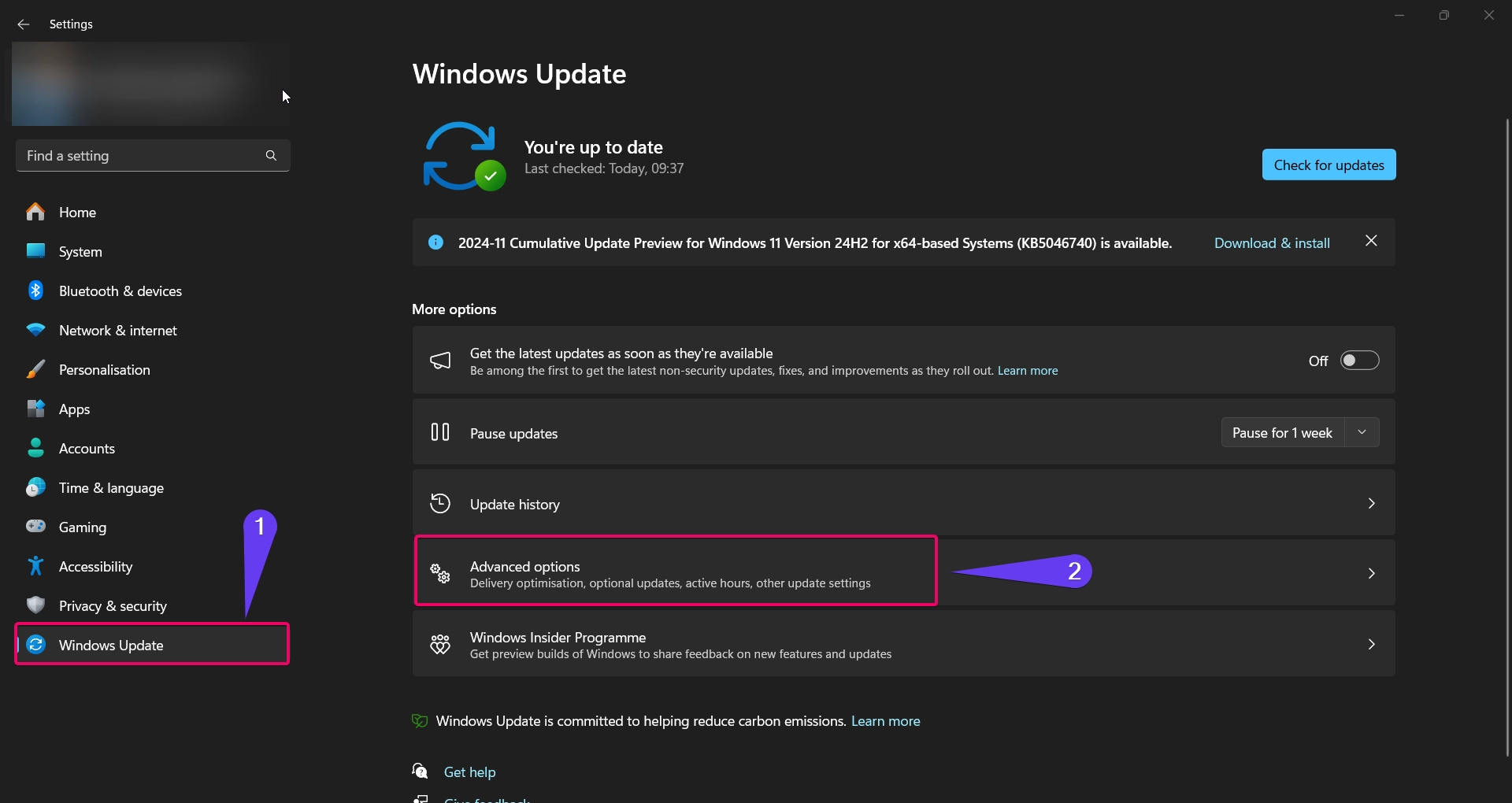The image size is (1512, 803).
Task: Click the Privacy & security shield icon
Action: pos(35,605)
